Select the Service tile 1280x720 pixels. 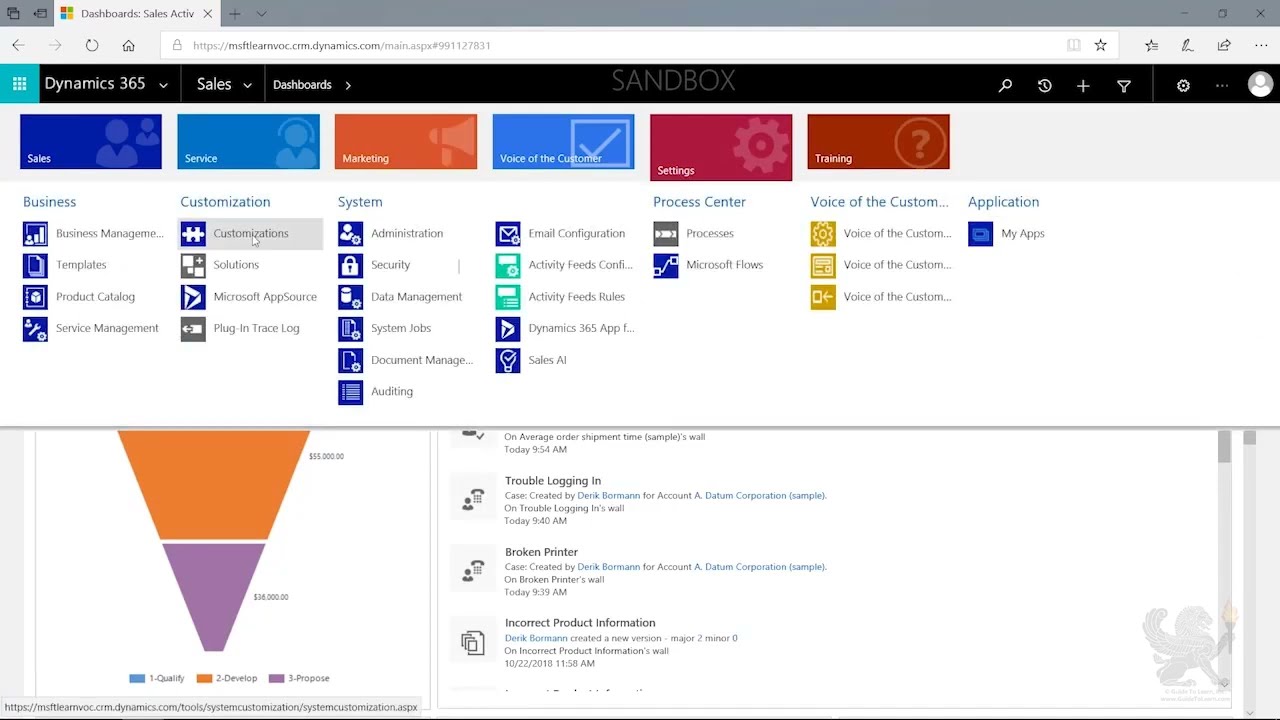[248, 142]
